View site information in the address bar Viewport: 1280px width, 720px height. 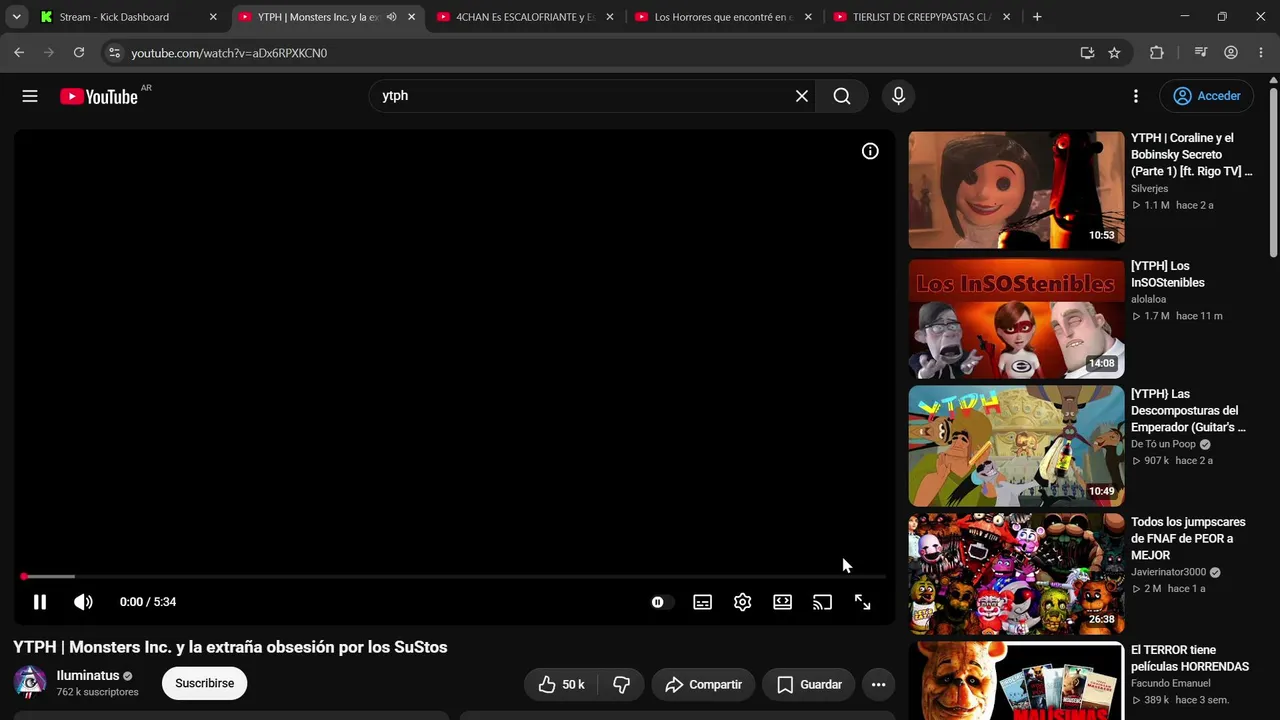(114, 53)
